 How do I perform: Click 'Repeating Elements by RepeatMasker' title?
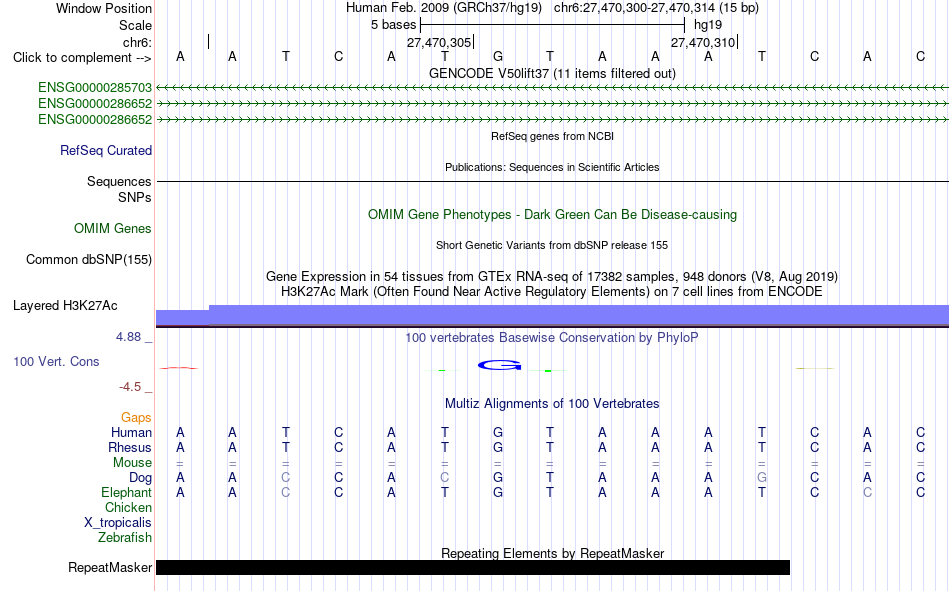tap(552, 553)
